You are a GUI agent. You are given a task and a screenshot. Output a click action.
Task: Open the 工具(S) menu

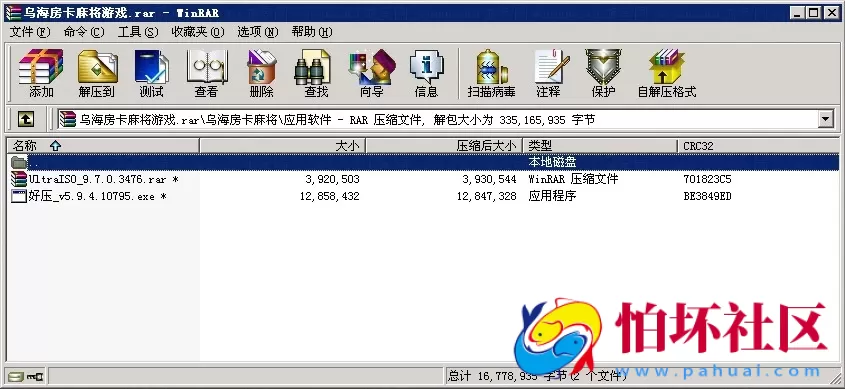point(138,32)
